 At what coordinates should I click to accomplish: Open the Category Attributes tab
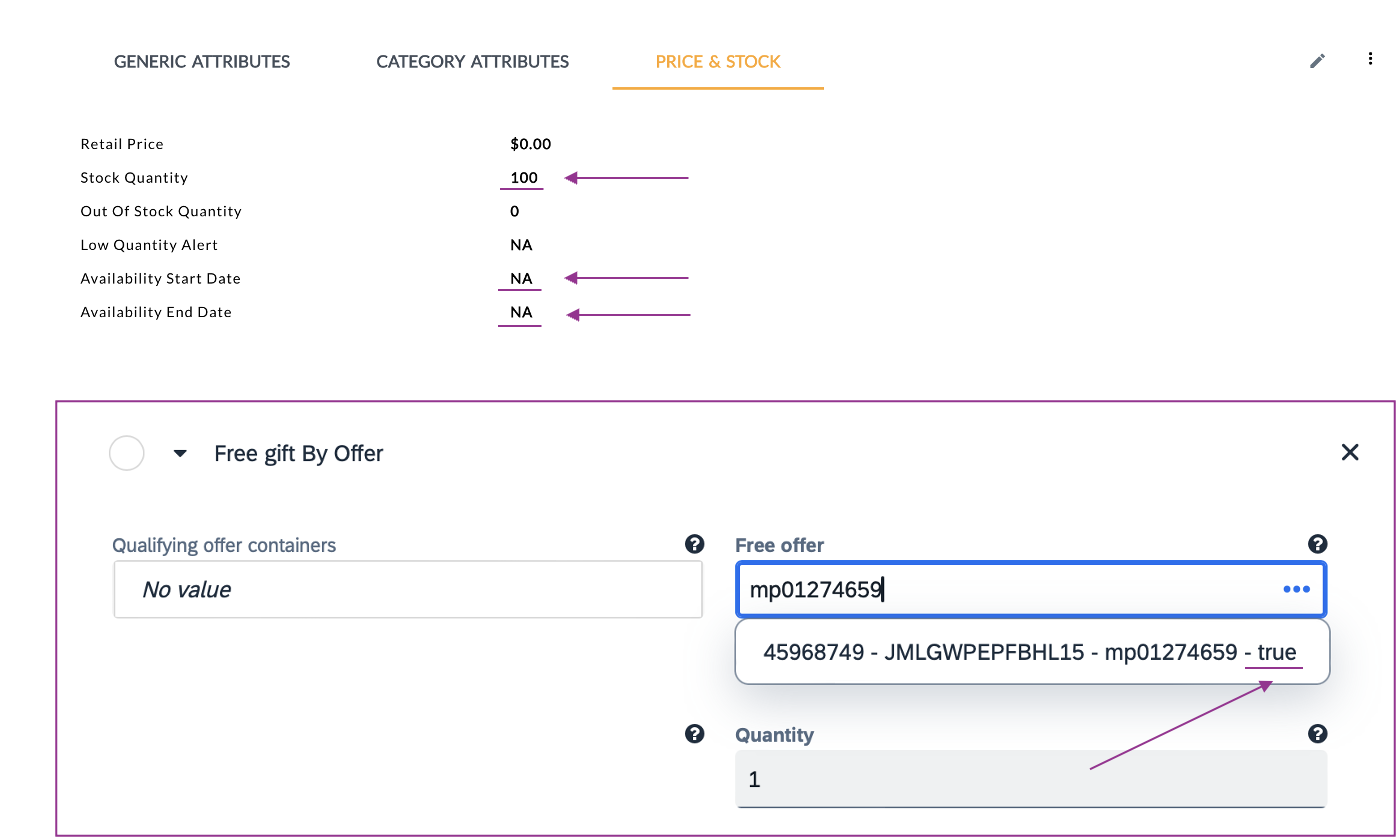[x=472, y=62]
